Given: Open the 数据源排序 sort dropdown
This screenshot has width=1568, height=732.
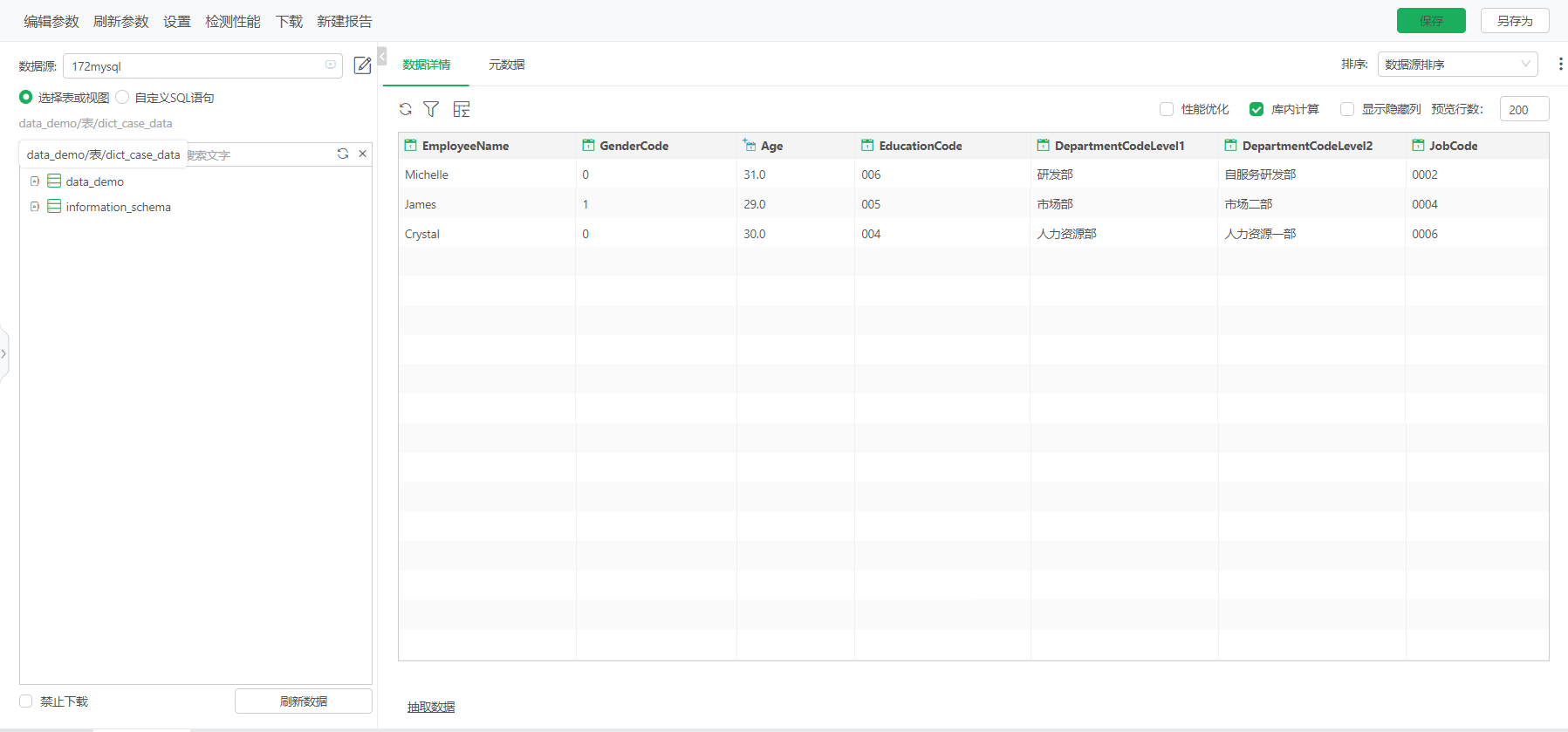Looking at the screenshot, I should (x=1457, y=65).
